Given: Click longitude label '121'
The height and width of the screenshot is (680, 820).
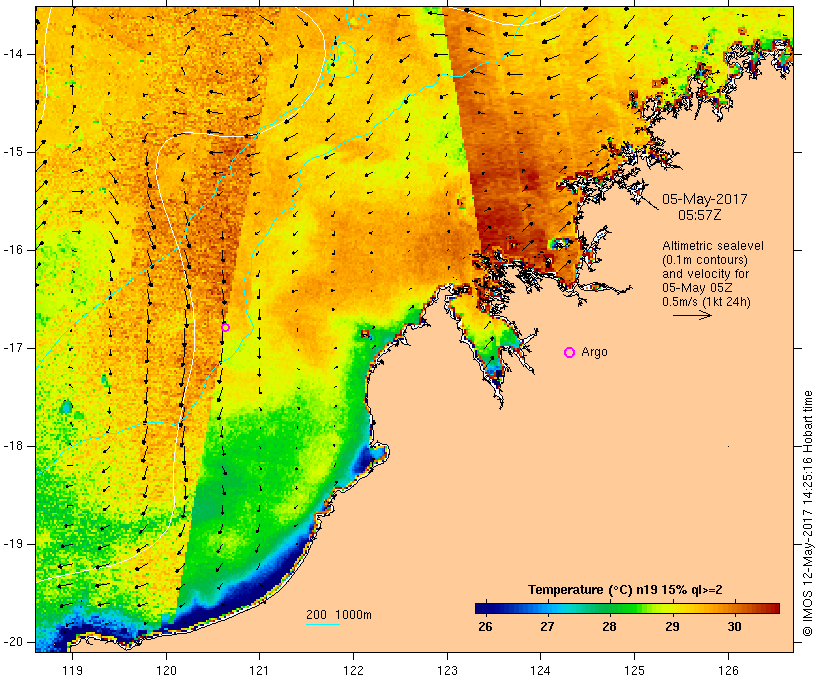Looking at the screenshot, I should pos(259,671).
